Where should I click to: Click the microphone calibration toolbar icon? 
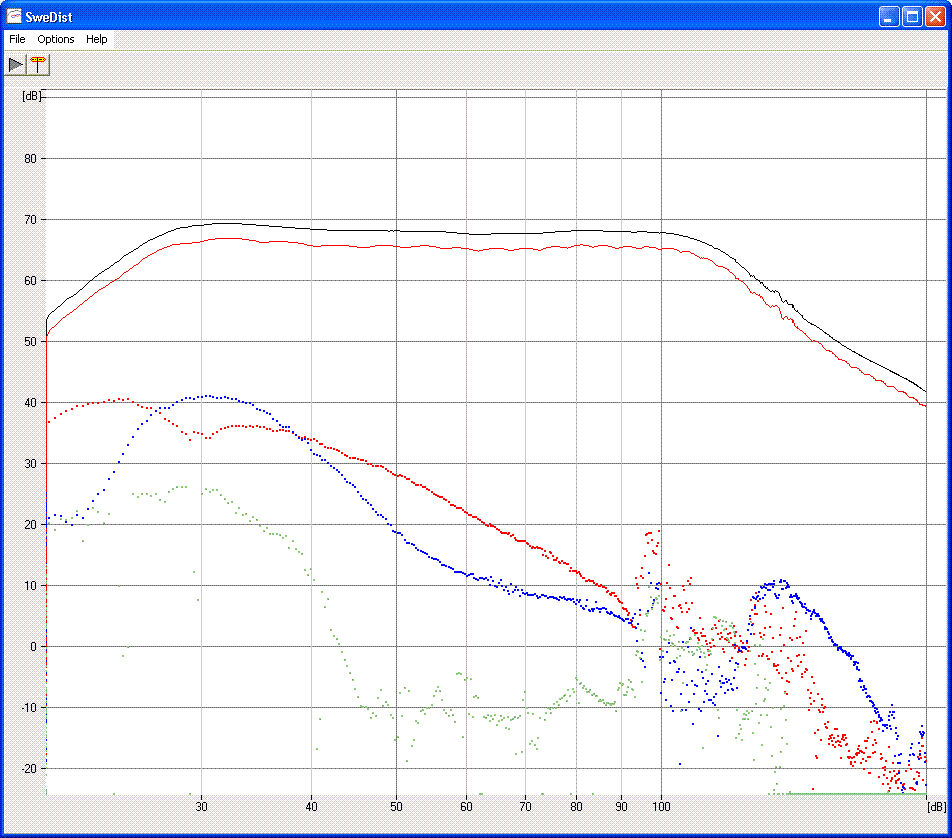[x=38, y=64]
